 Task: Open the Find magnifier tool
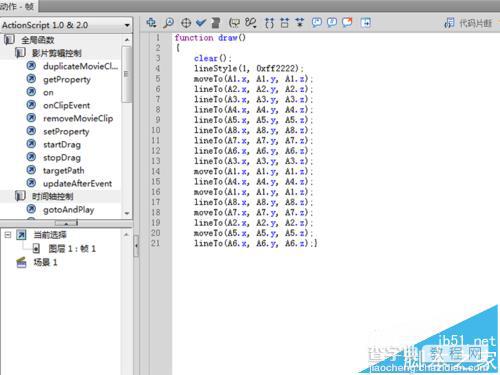(x=169, y=23)
